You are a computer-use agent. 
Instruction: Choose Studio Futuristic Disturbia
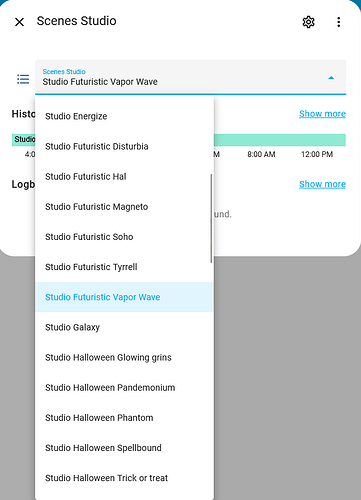pos(124,146)
